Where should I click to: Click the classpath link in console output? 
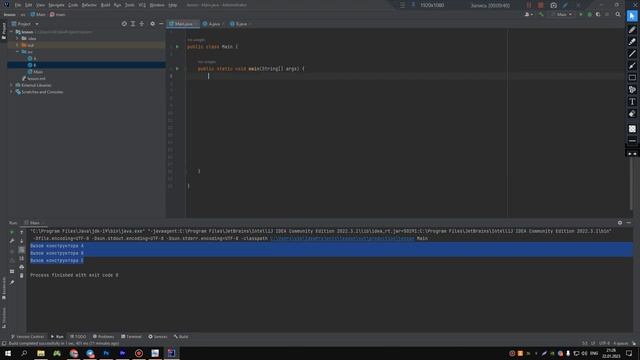[x=342, y=238]
